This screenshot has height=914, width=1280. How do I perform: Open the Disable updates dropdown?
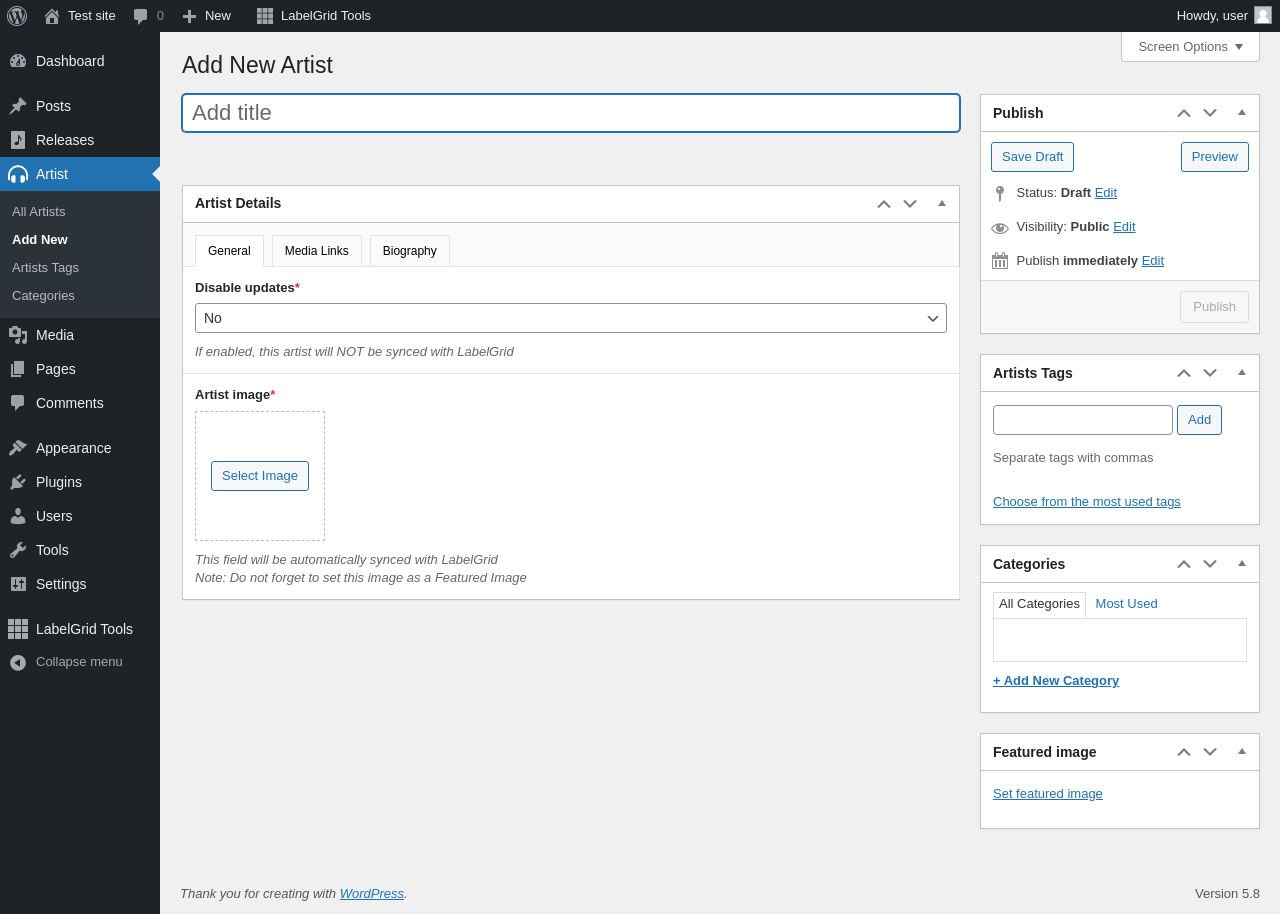pyautogui.click(x=571, y=318)
